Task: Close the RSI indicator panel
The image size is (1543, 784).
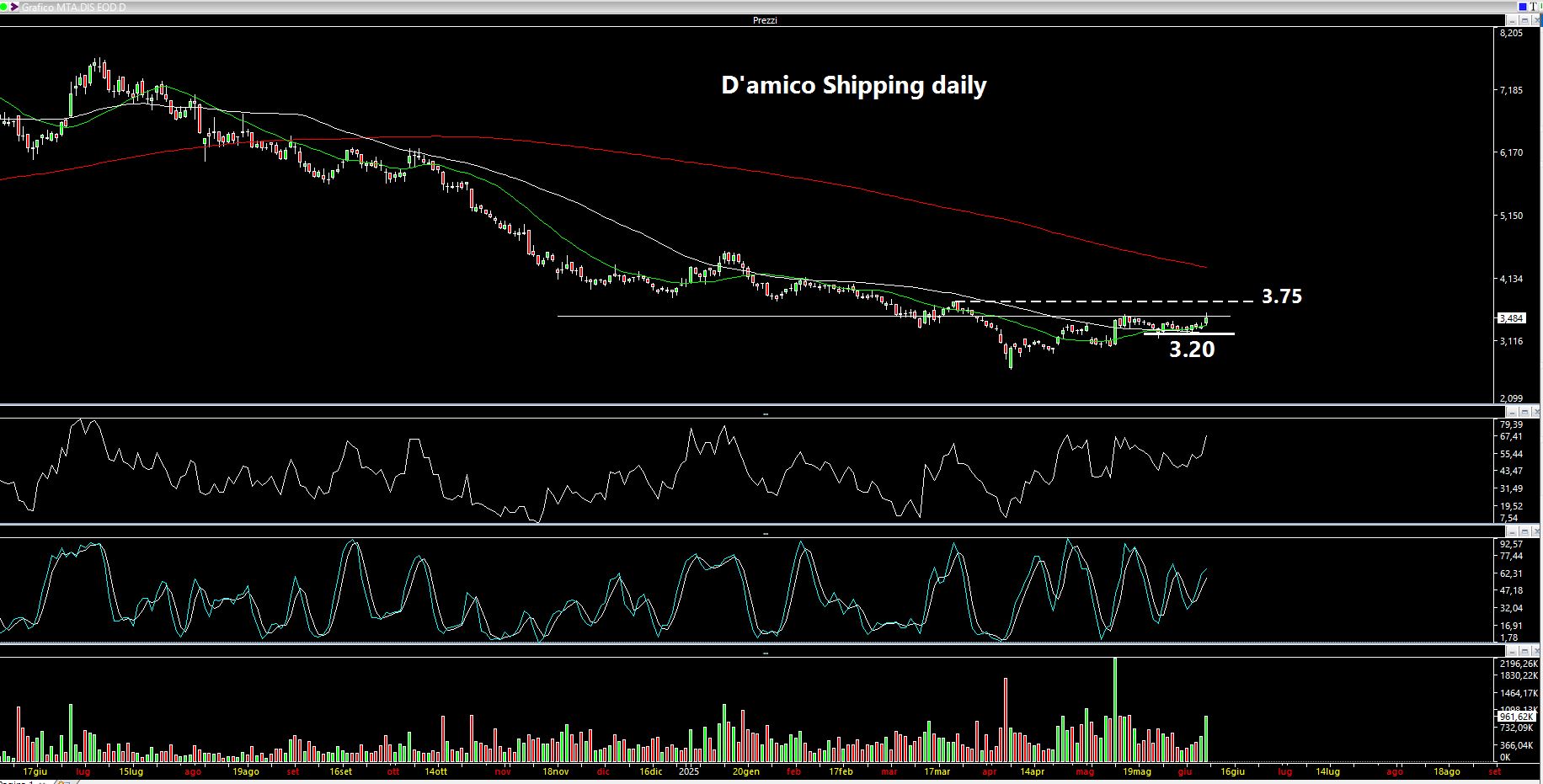Action: pos(1536,412)
